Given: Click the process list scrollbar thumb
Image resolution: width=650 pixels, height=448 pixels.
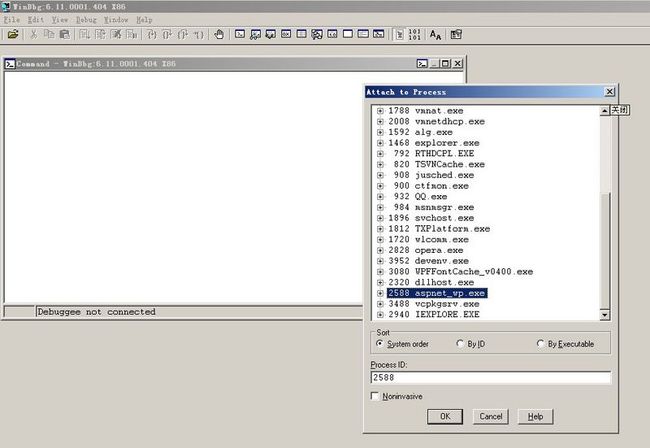Looking at the screenshot, I should (x=605, y=251).
